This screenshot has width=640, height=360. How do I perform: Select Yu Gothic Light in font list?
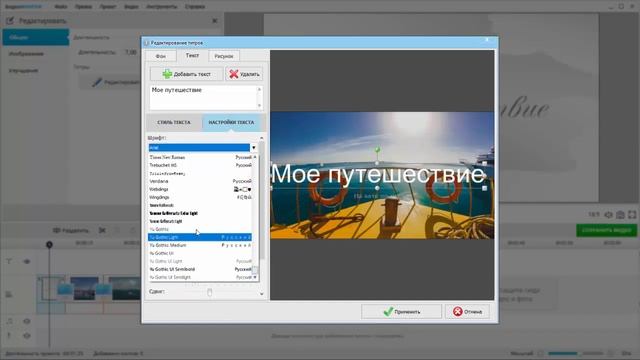(x=200, y=237)
